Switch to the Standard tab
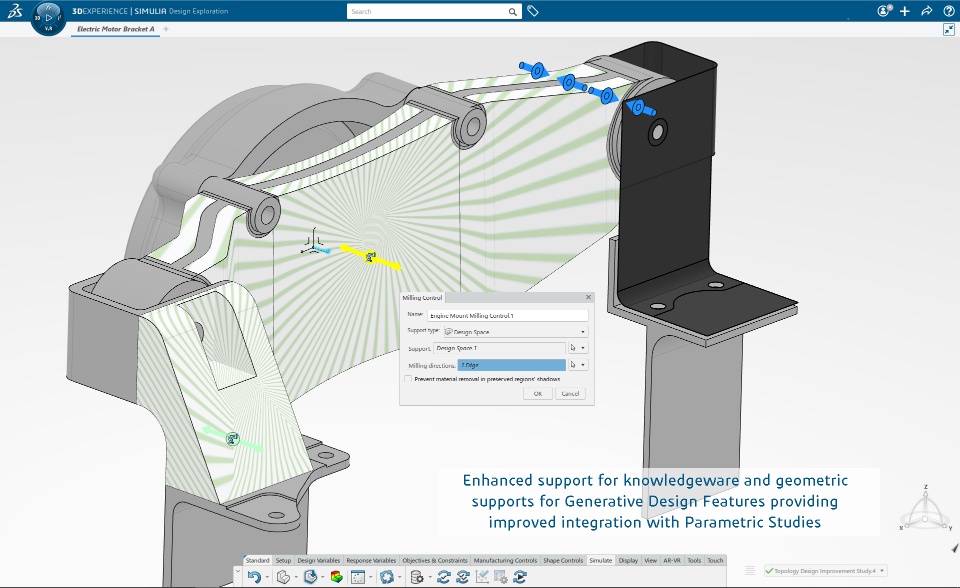 pos(257,560)
